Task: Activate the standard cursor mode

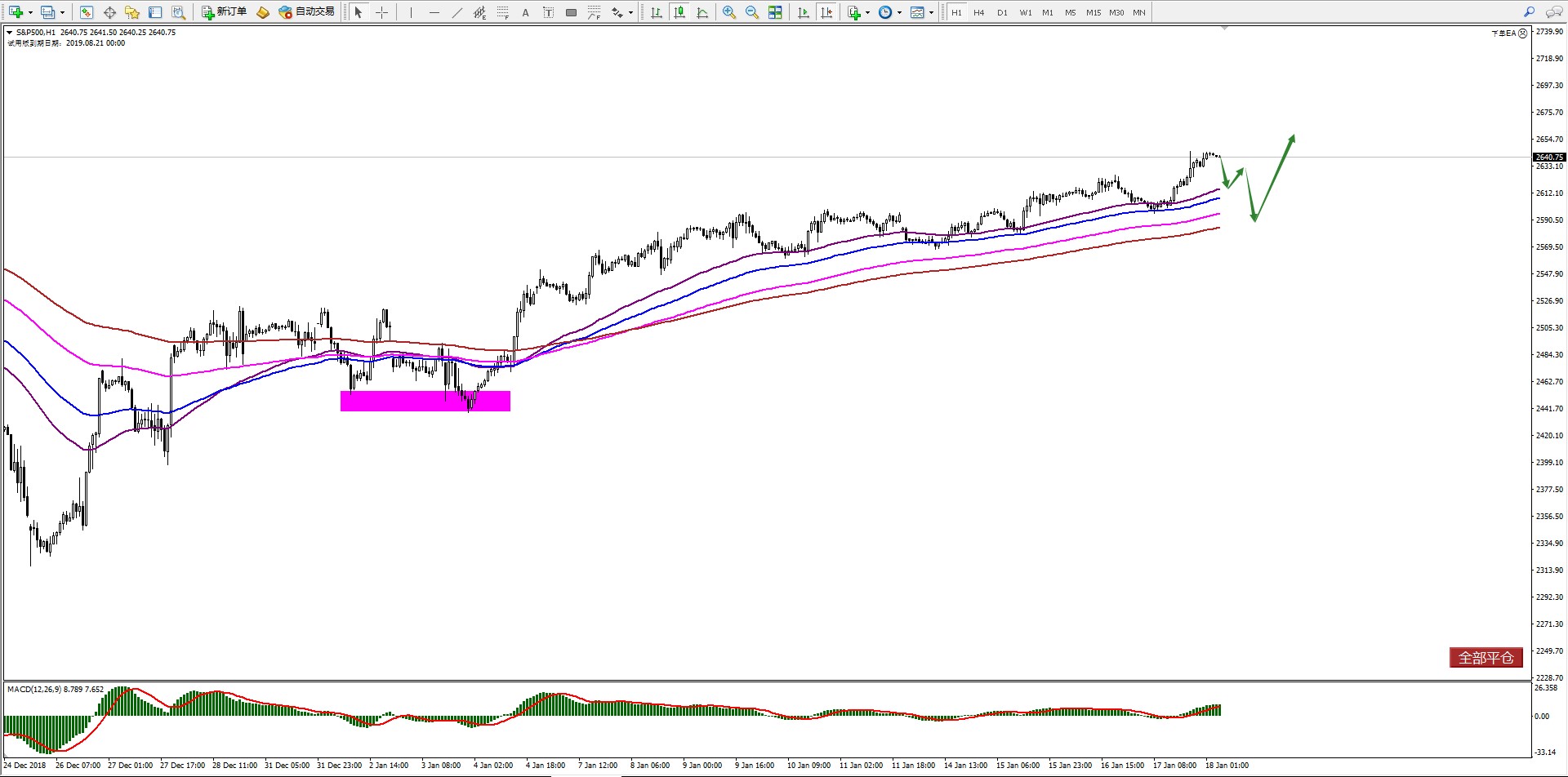Action: [358, 12]
